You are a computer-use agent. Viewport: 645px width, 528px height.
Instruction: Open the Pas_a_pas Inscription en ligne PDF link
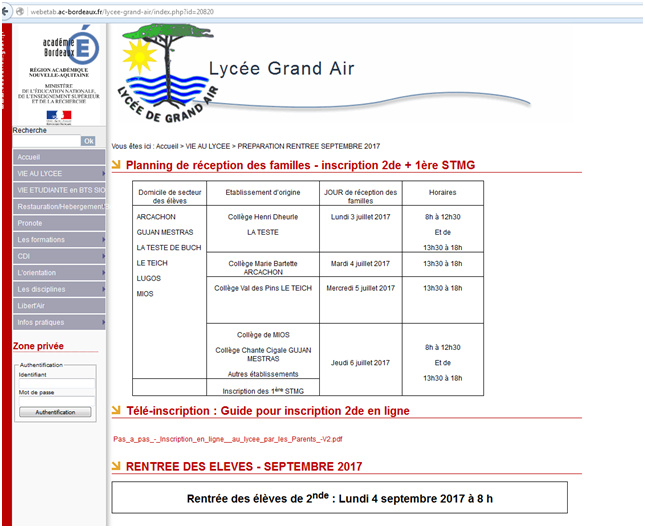[228, 439]
